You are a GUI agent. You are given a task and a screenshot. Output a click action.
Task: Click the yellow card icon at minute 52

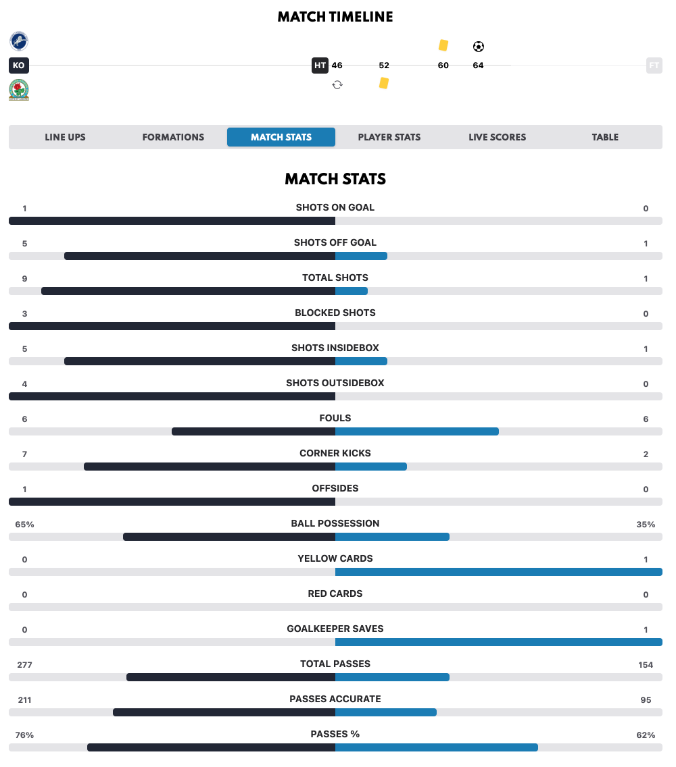tap(384, 83)
